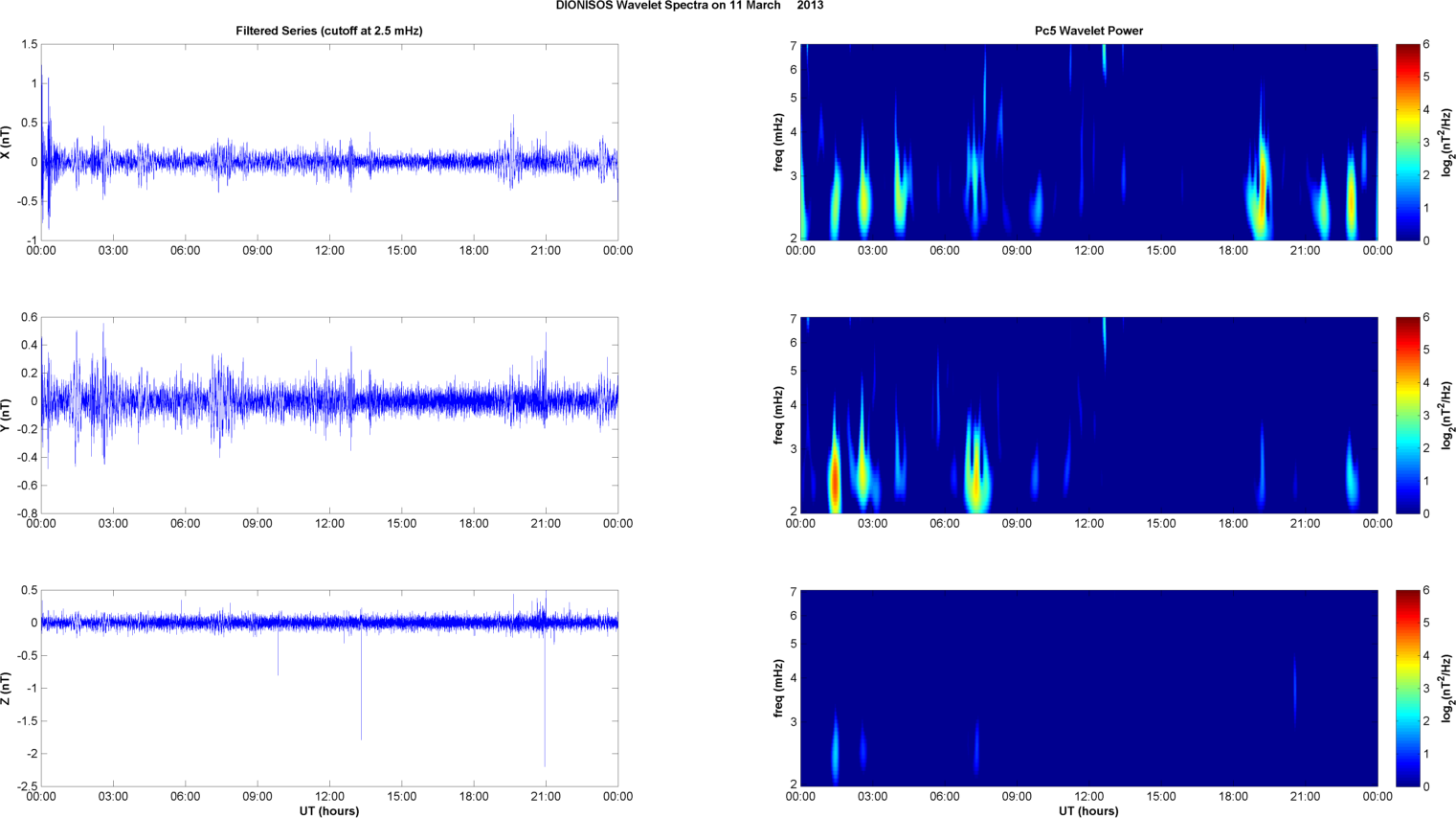Click 'freq (mHz)' label of Y wavelet spectrum

[x=778, y=416]
